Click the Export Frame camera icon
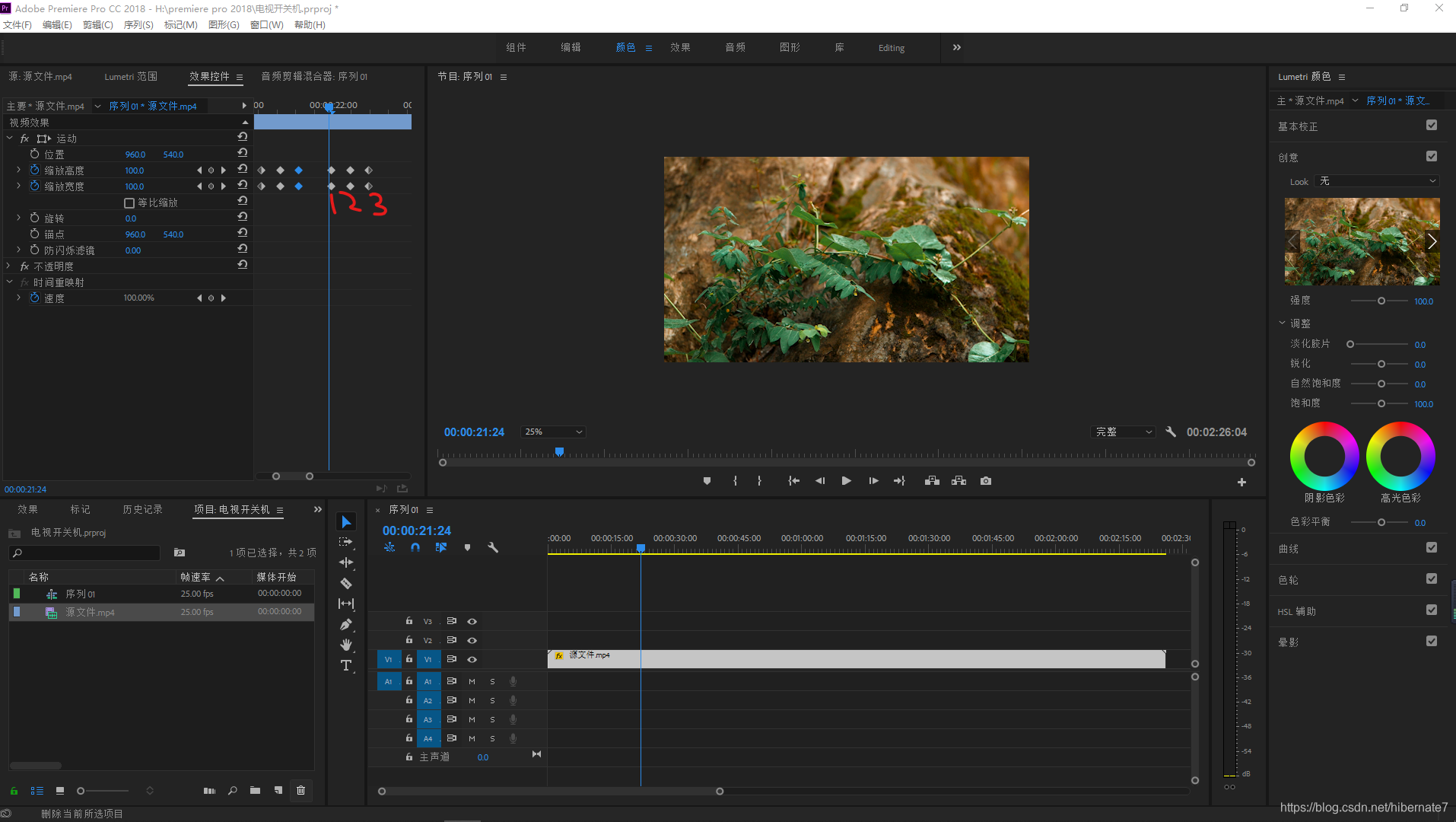 pos(986,481)
